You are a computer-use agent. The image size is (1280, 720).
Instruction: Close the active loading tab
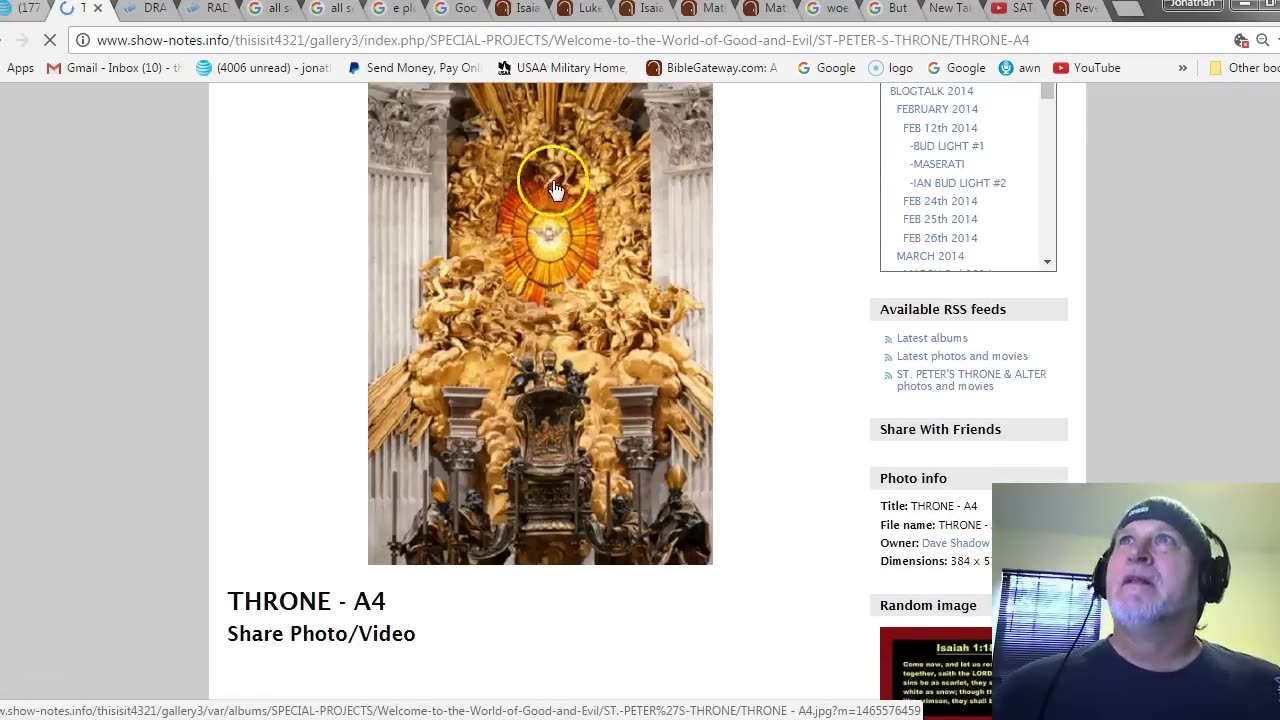(97, 8)
